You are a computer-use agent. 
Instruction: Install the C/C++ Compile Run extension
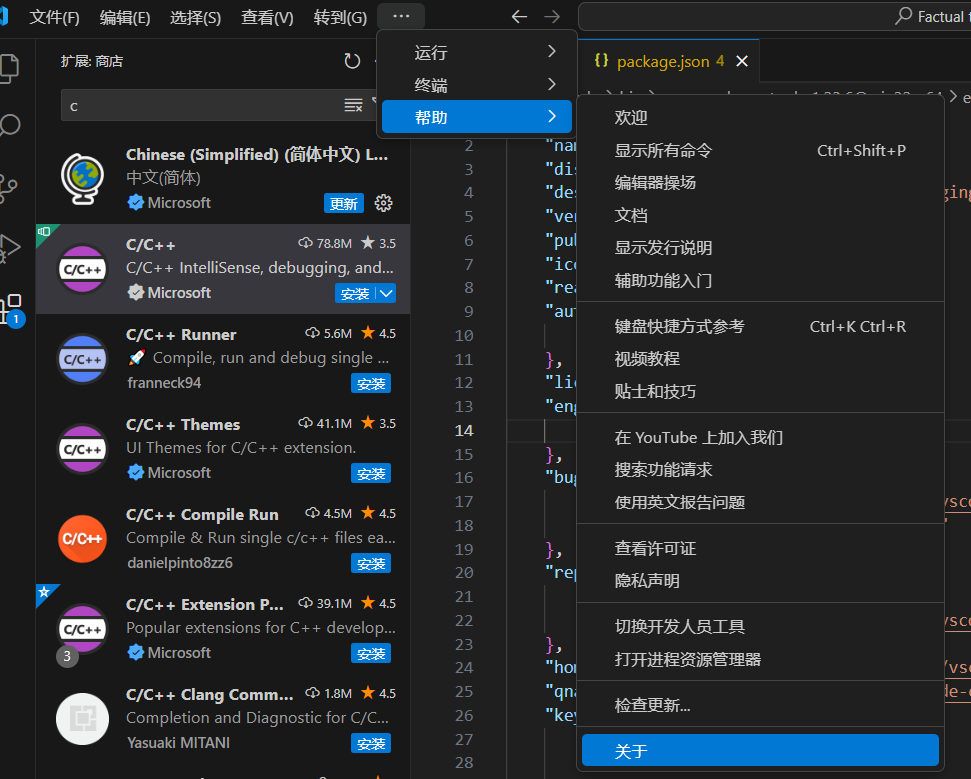(x=371, y=564)
